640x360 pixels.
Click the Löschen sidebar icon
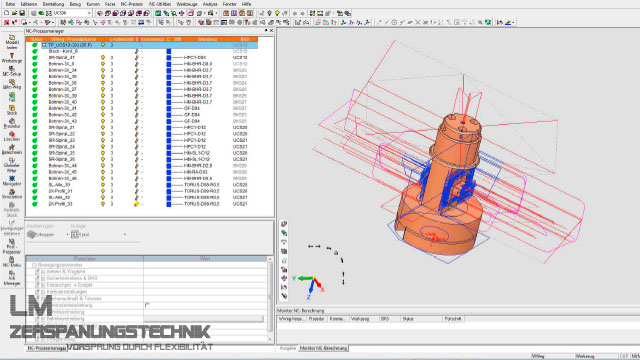(x=12, y=136)
